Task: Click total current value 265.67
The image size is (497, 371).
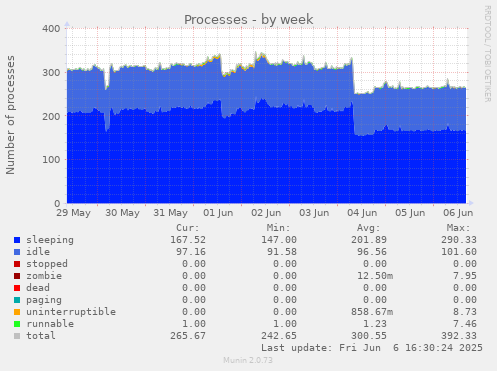Action: point(188,336)
